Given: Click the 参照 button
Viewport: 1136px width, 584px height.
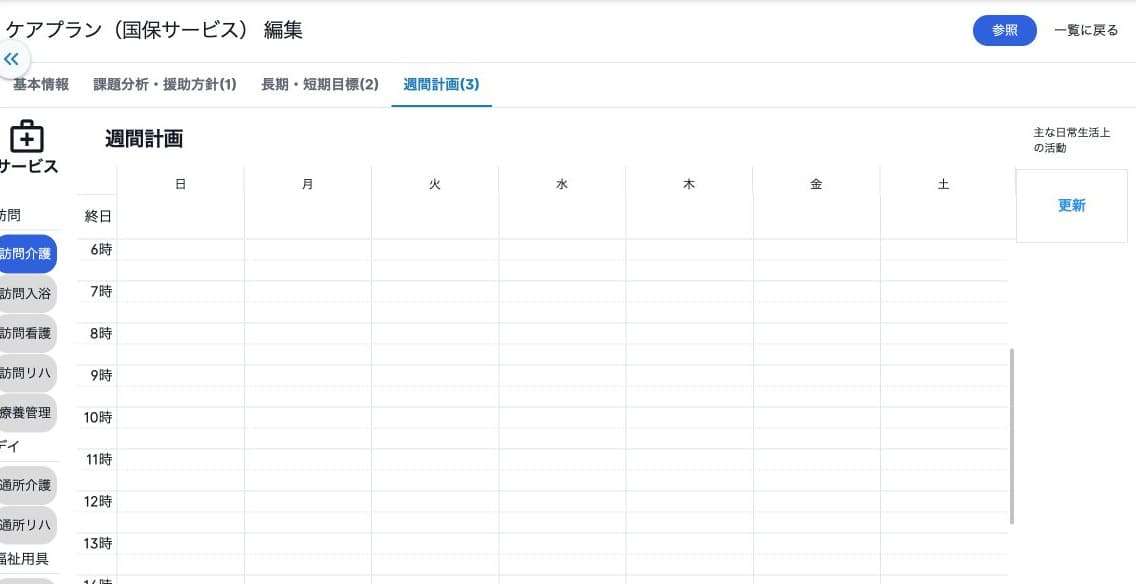Looking at the screenshot, I should point(1004,30).
